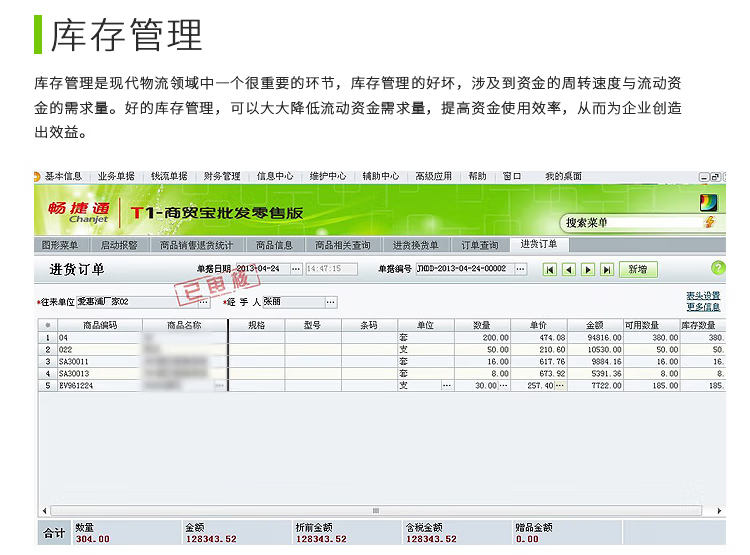This screenshot has height=555, width=750.
Task: Go to the first record navigation arrow
Action: pos(550,270)
